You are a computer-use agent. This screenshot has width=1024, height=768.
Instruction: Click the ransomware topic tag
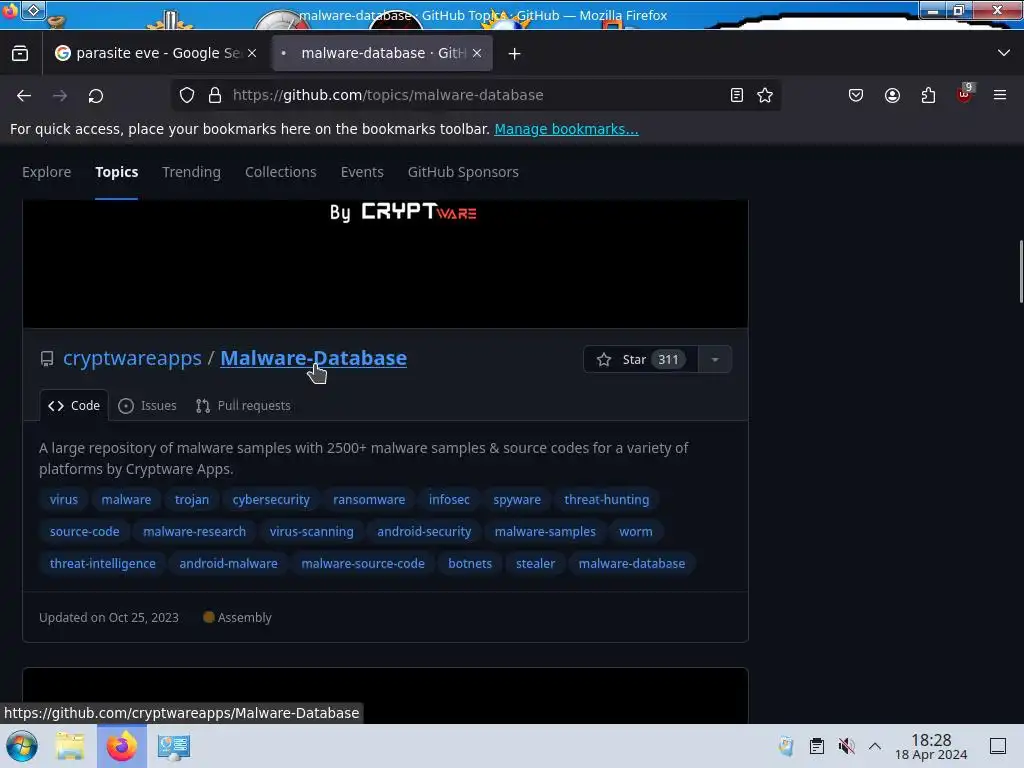point(369,500)
